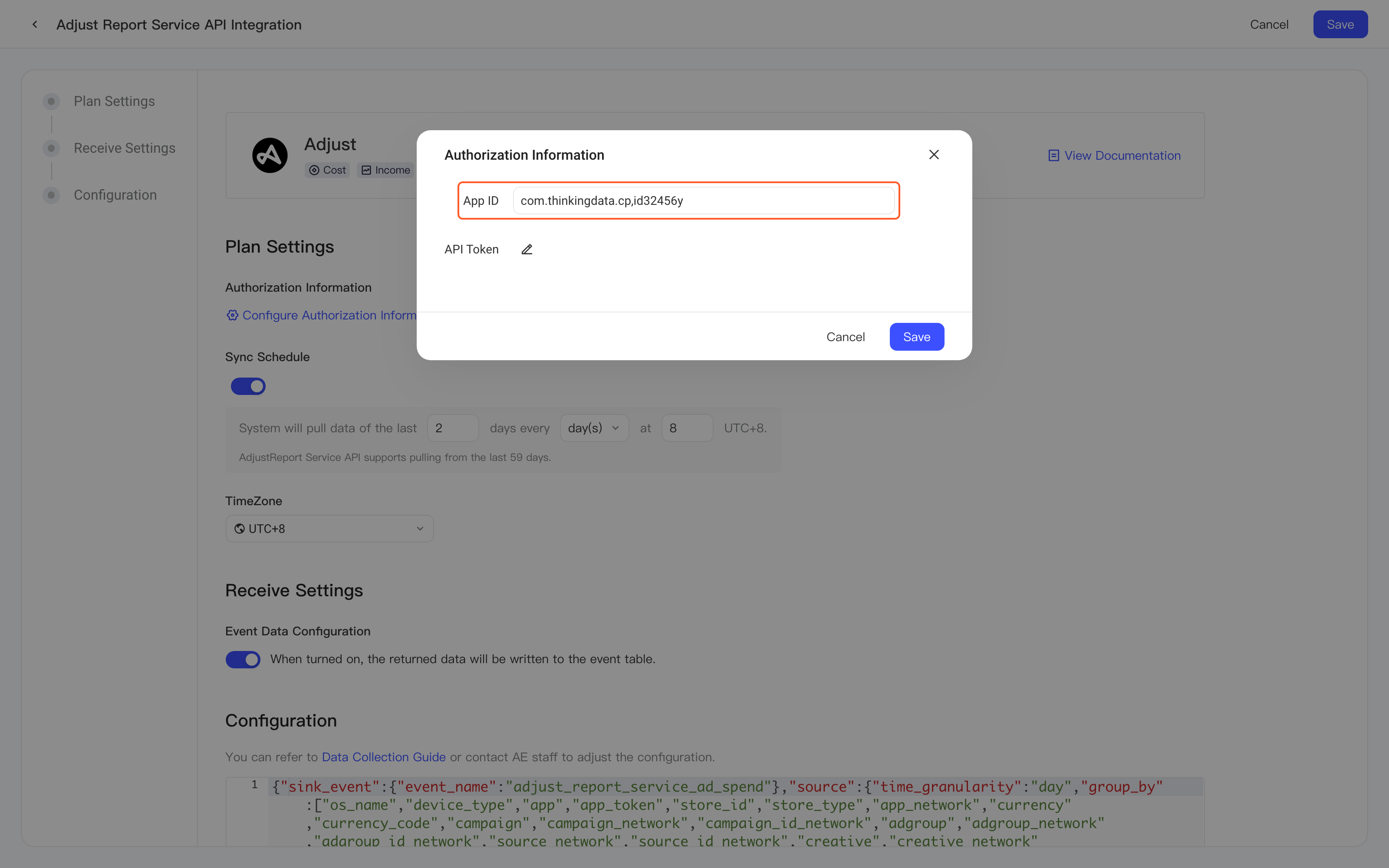Screen dimensions: 1389x868
Task: Click the globe icon in TimeZone field
Action: pos(239,529)
